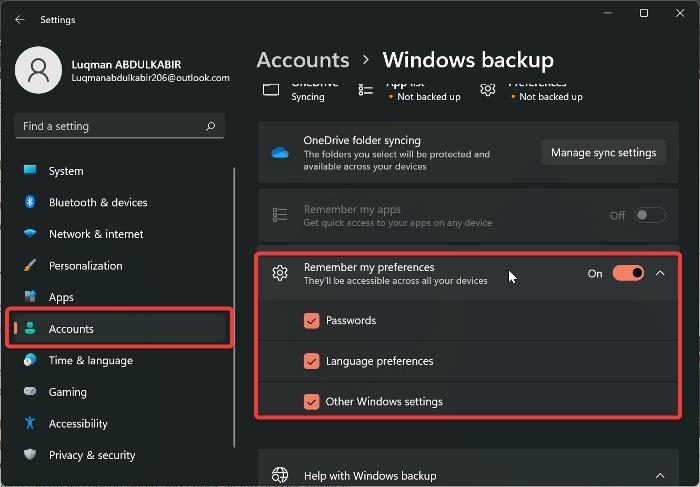Click the account email address
Image resolution: width=700 pixels, height=487 pixels.
(150, 78)
